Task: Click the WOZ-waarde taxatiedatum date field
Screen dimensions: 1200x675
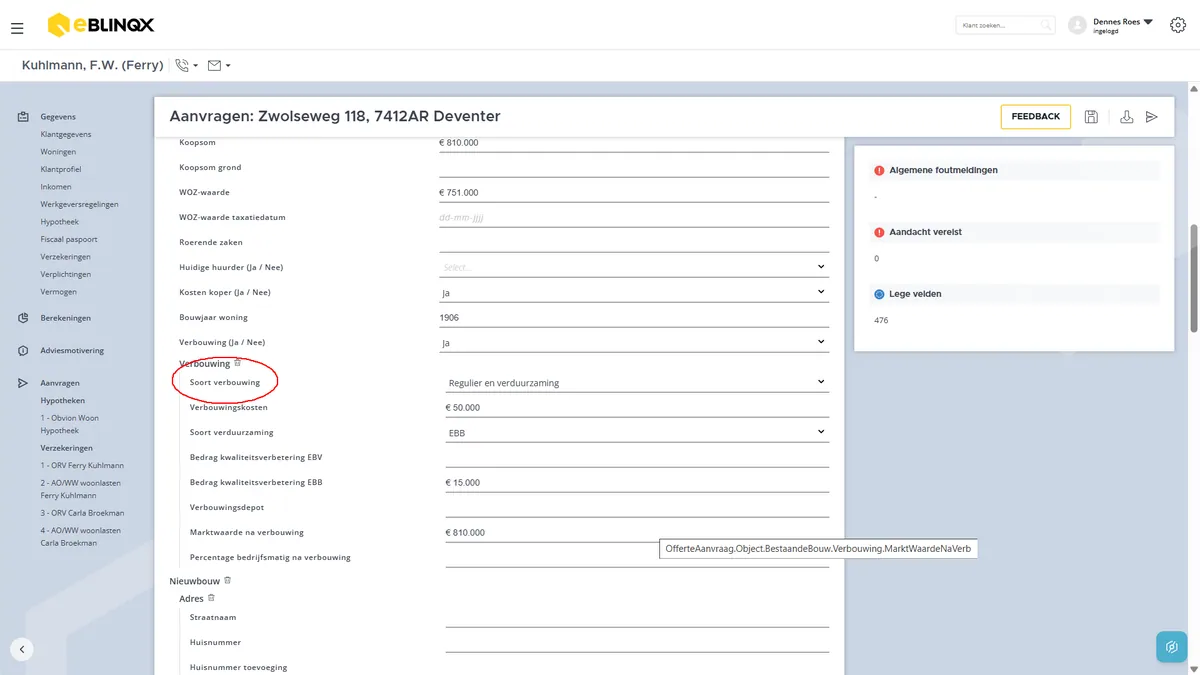Action: (634, 217)
